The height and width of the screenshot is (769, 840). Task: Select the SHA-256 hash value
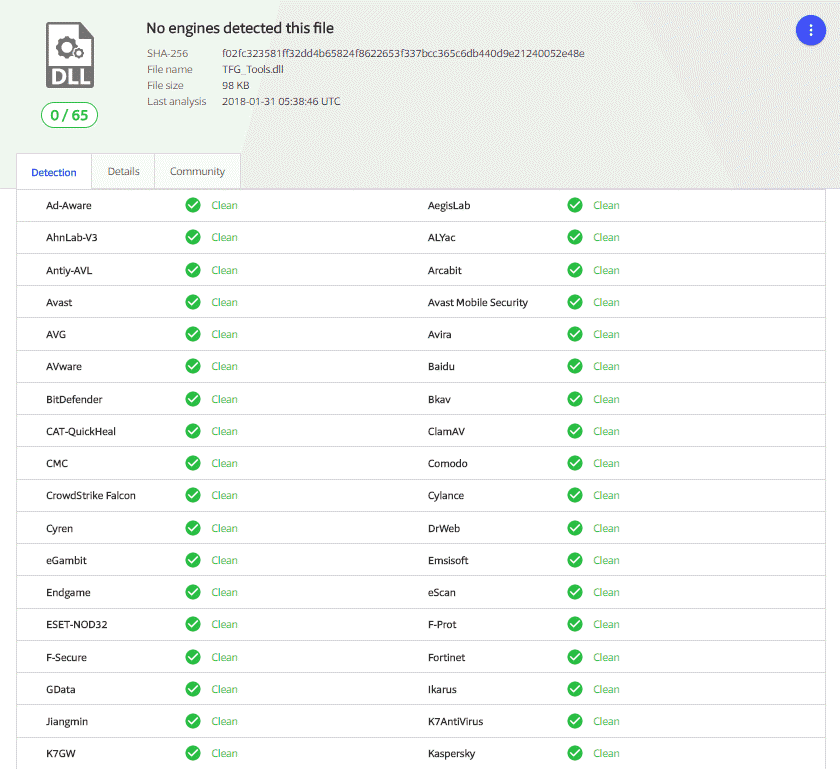pyautogui.click(x=403, y=54)
